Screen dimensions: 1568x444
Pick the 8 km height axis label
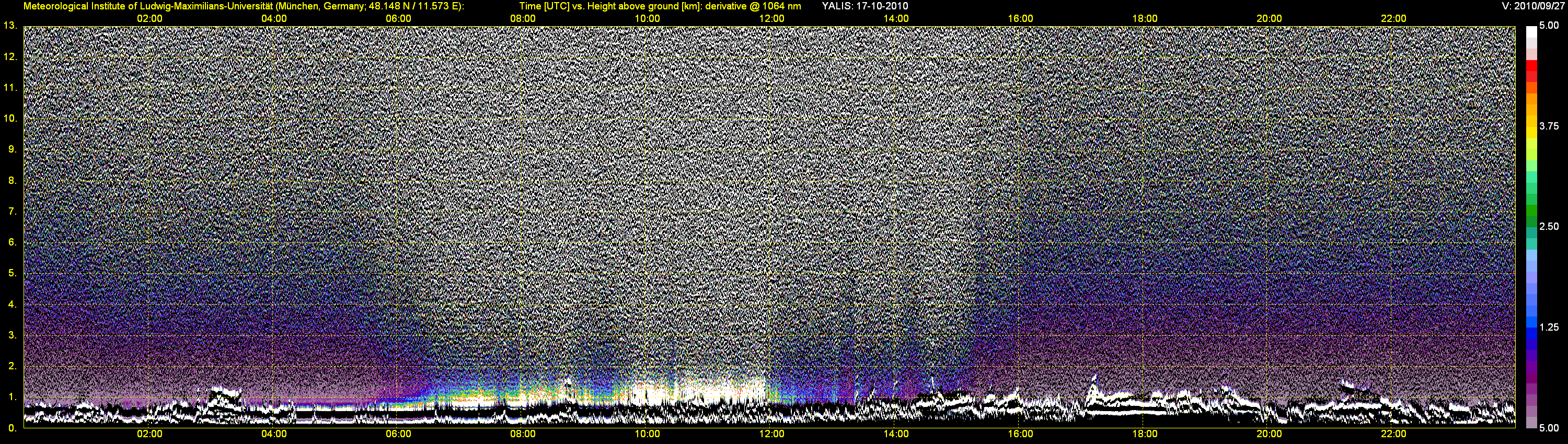(12, 181)
